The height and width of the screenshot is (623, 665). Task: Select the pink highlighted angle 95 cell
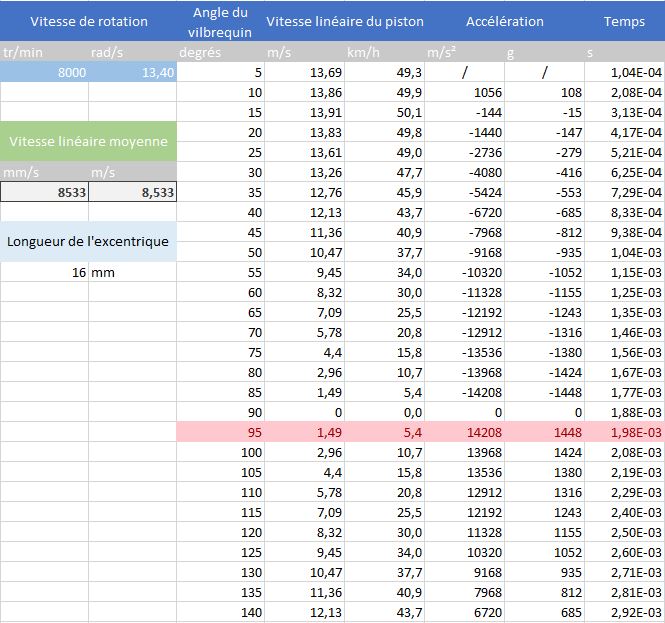click(x=220, y=431)
